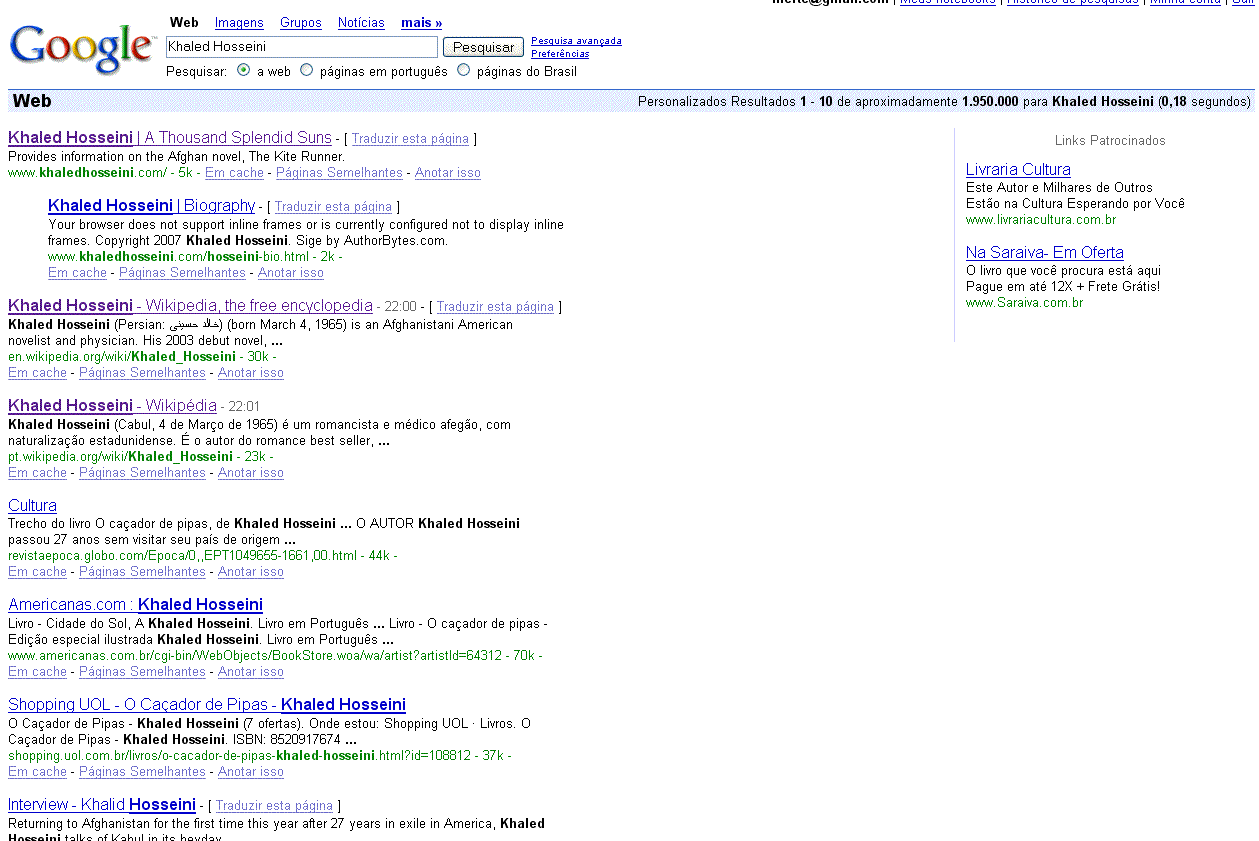Translate the English Wikipedia result page
The width and height of the screenshot is (1259, 841).
[495, 307]
